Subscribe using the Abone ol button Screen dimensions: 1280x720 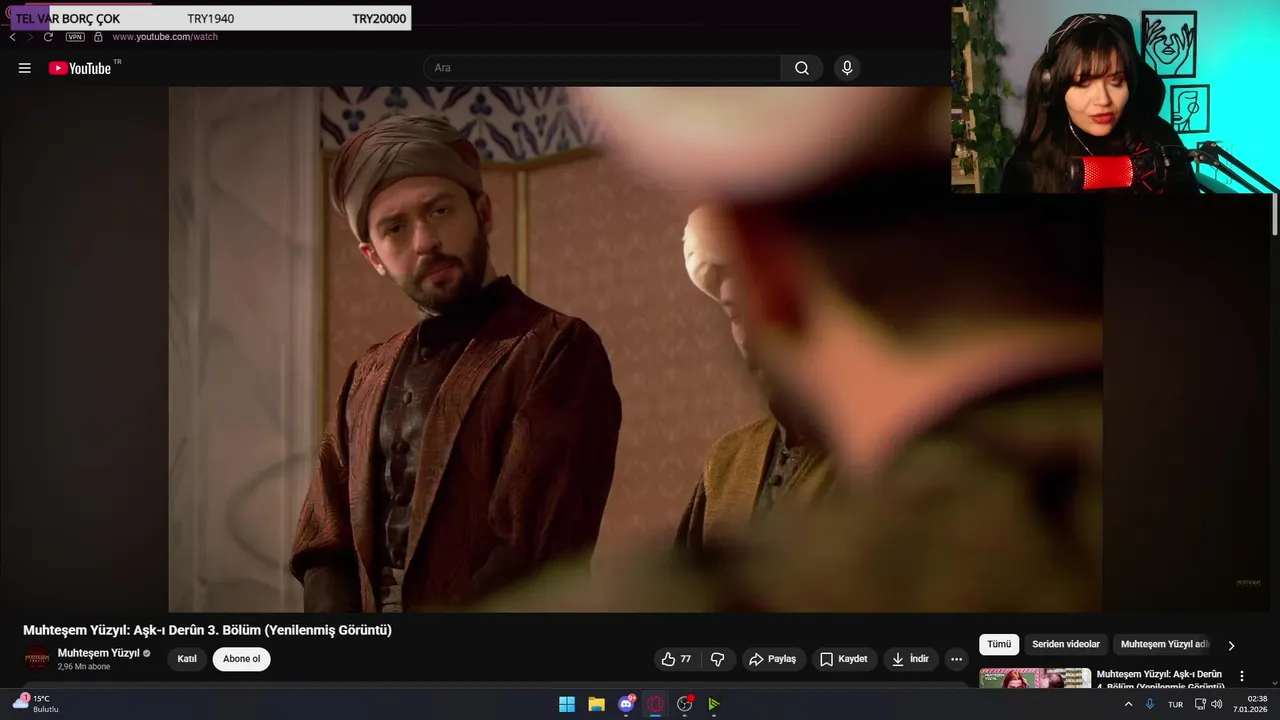tap(241, 659)
